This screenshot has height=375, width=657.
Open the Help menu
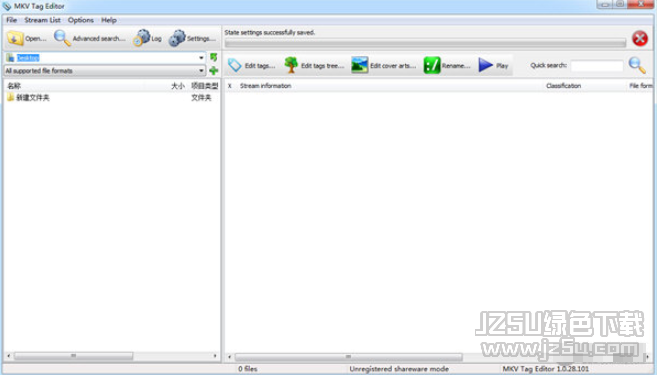[109, 20]
